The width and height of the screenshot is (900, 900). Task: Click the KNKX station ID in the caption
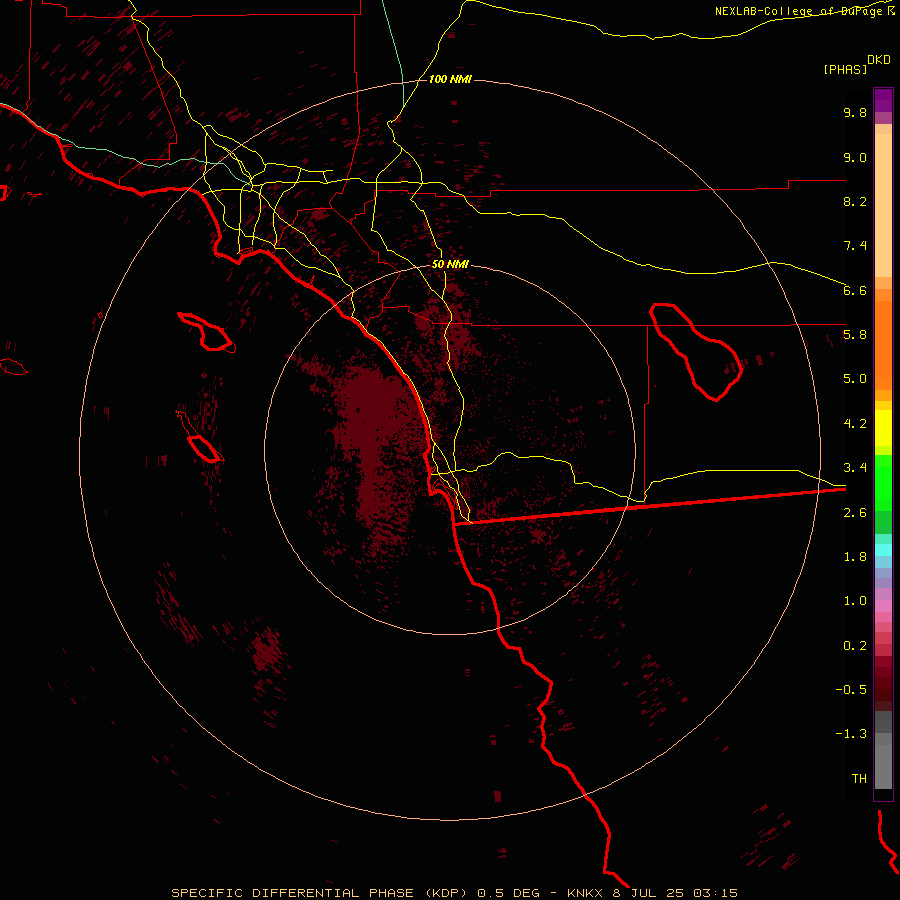click(x=585, y=893)
